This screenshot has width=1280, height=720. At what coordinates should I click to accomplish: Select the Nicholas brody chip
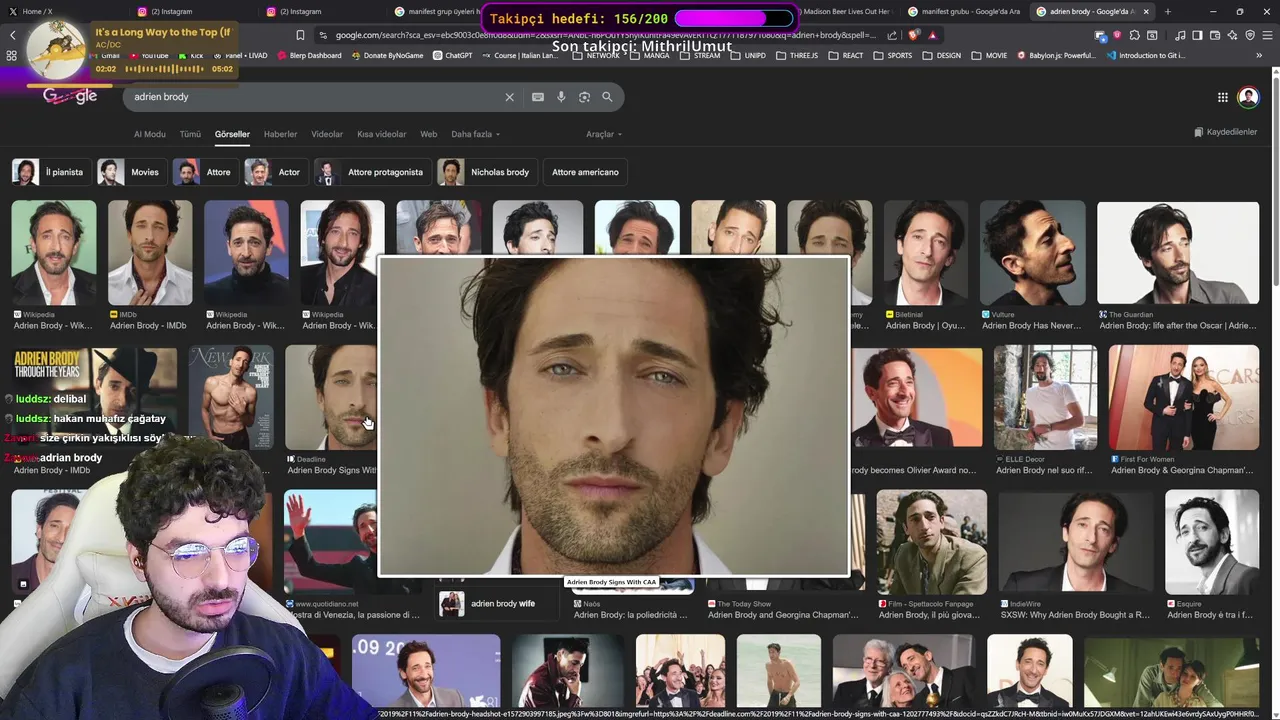coord(486,172)
